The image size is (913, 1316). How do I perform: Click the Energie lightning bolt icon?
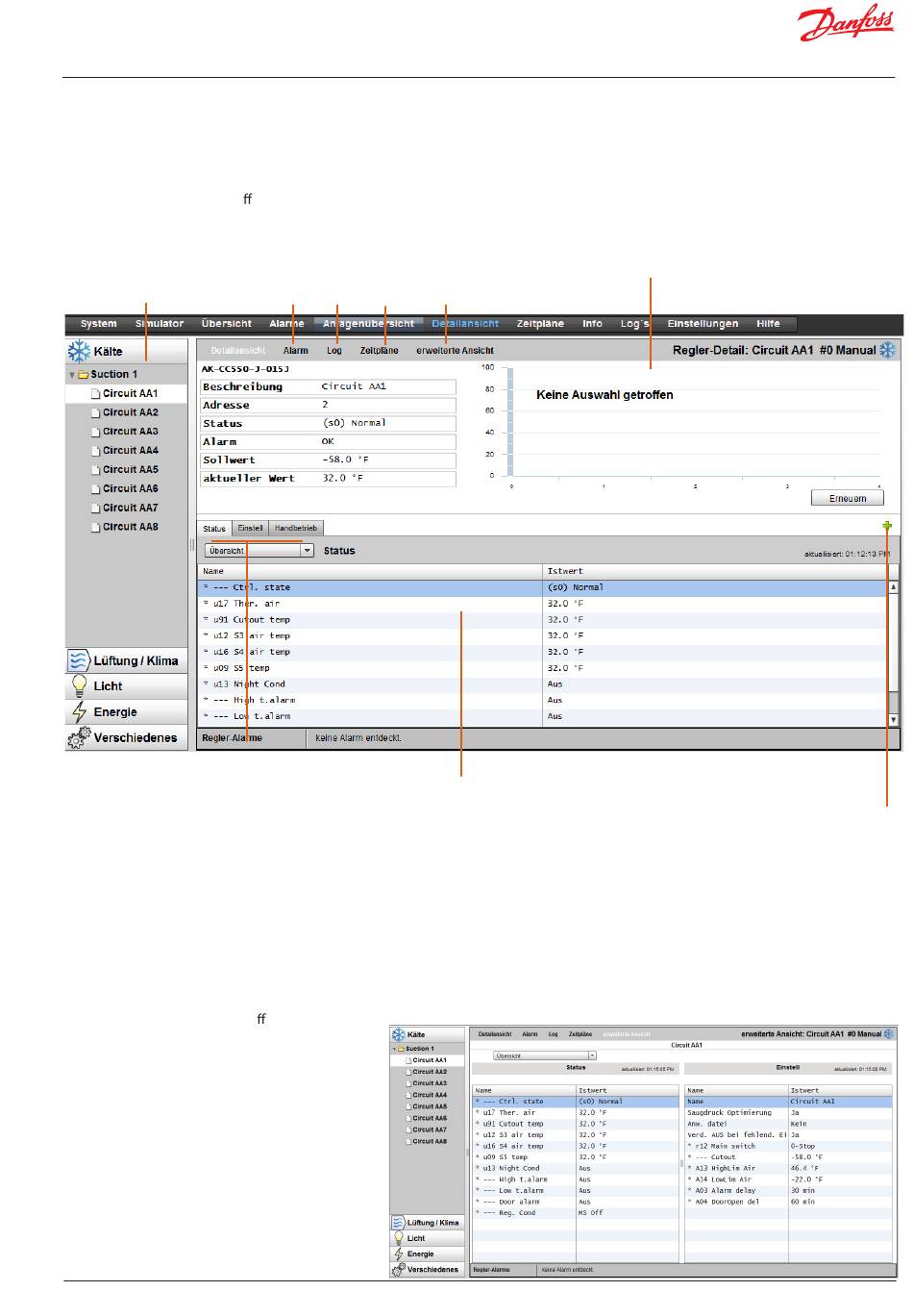(x=79, y=711)
